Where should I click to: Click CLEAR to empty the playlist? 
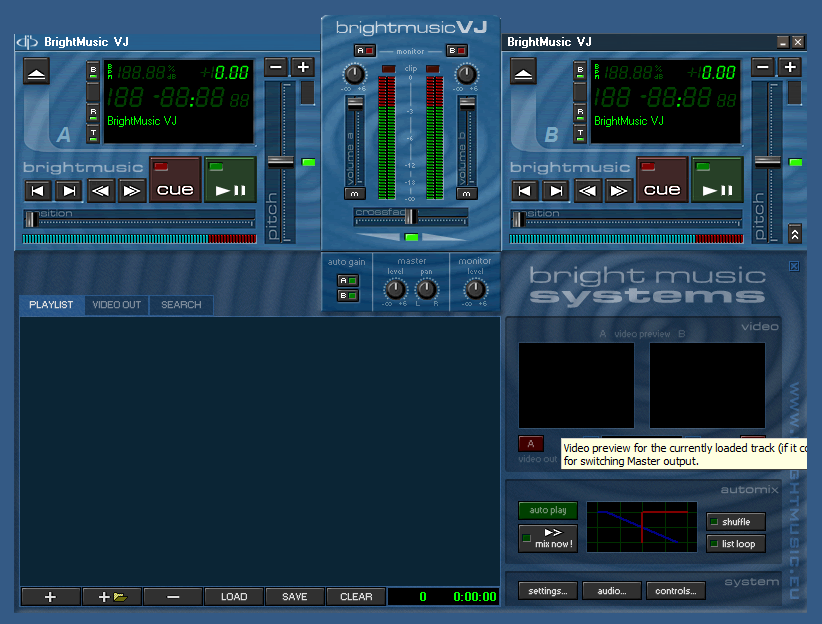coord(356,597)
